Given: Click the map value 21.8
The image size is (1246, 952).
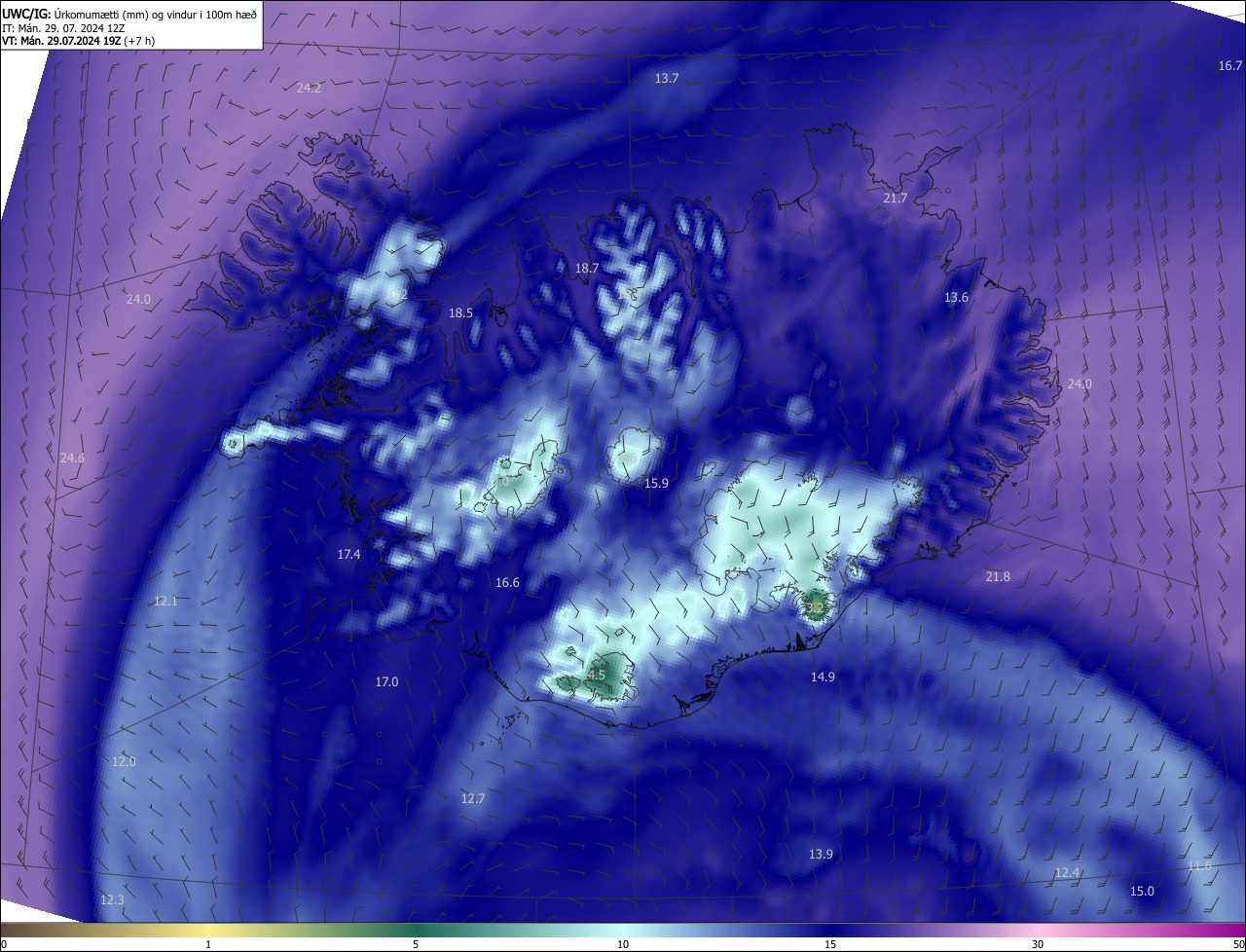Looking at the screenshot, I should pyautogui.click(x=998, y=576).
